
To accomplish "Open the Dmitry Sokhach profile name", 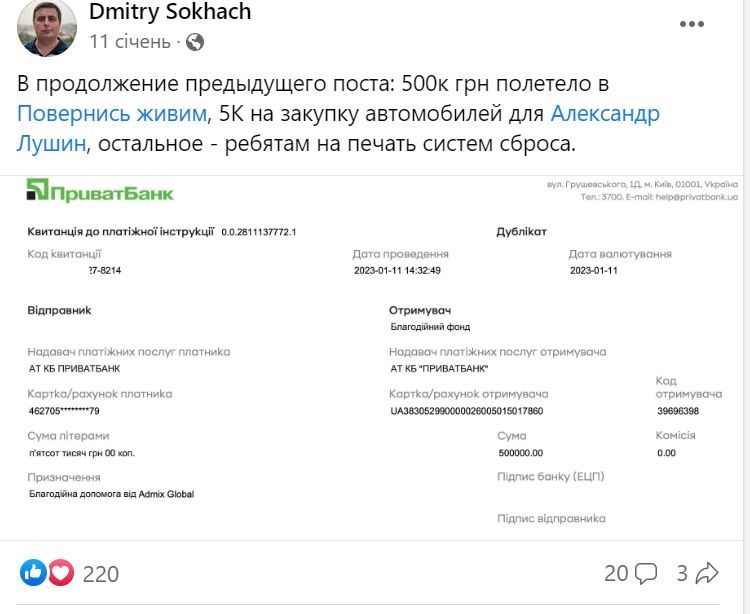I will point(170,12).
